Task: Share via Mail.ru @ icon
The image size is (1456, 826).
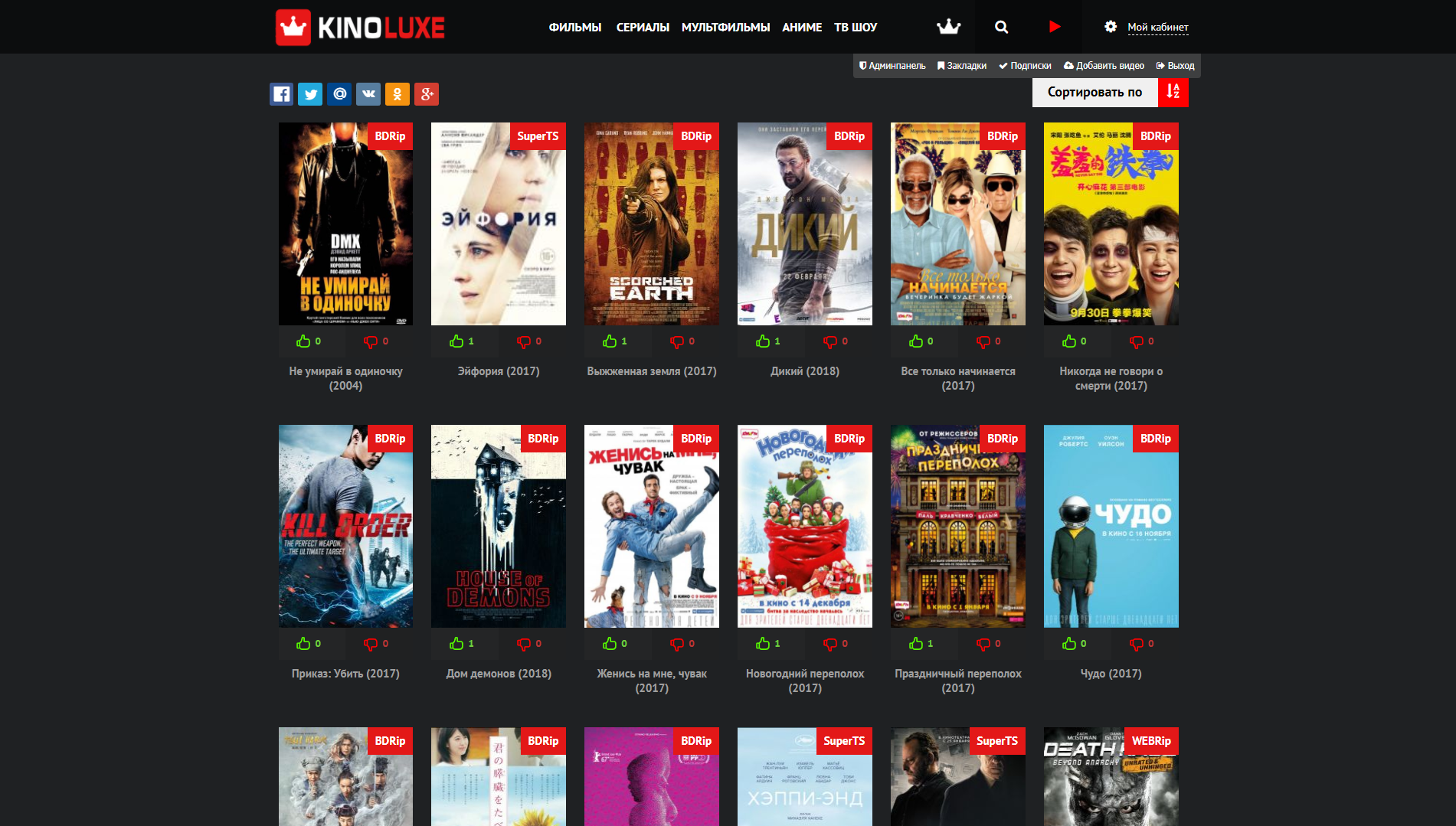Action: [339, 94]
